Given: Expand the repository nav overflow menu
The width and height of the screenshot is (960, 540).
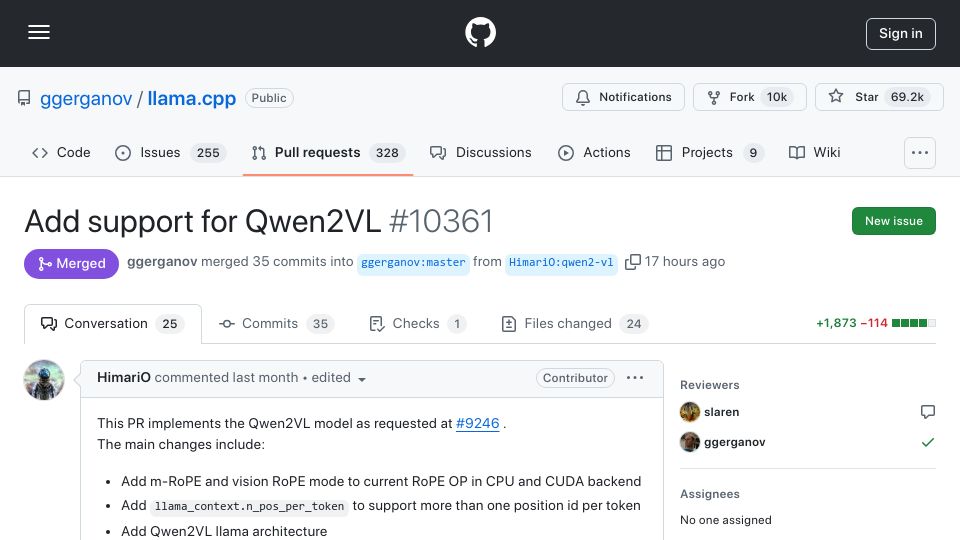Looking at the screenshot, I should click(920, 152).
